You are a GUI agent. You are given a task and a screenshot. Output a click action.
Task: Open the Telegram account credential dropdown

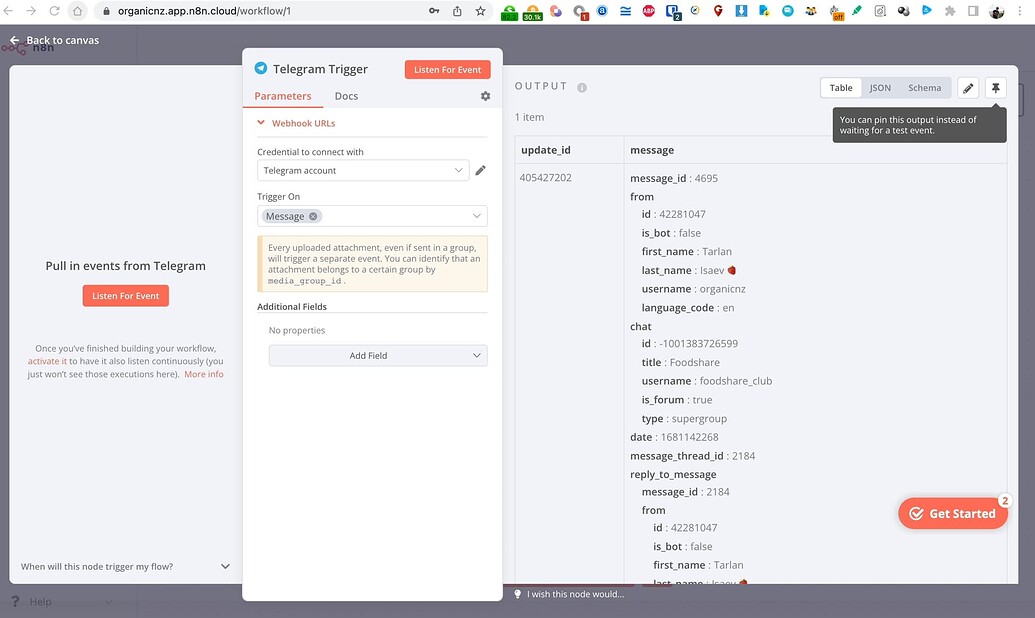click(362, 170)
